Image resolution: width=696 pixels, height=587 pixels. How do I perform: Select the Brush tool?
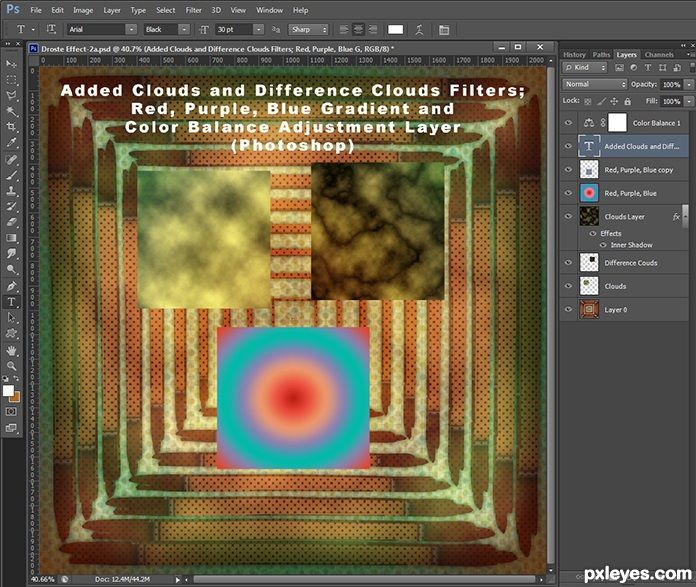click(11, 175)
